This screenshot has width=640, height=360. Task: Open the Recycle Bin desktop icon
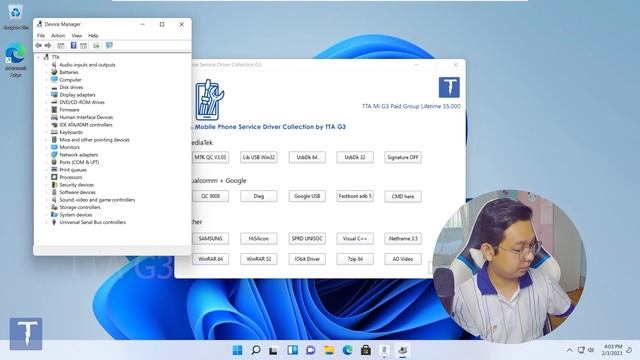[x=16, y=17]
